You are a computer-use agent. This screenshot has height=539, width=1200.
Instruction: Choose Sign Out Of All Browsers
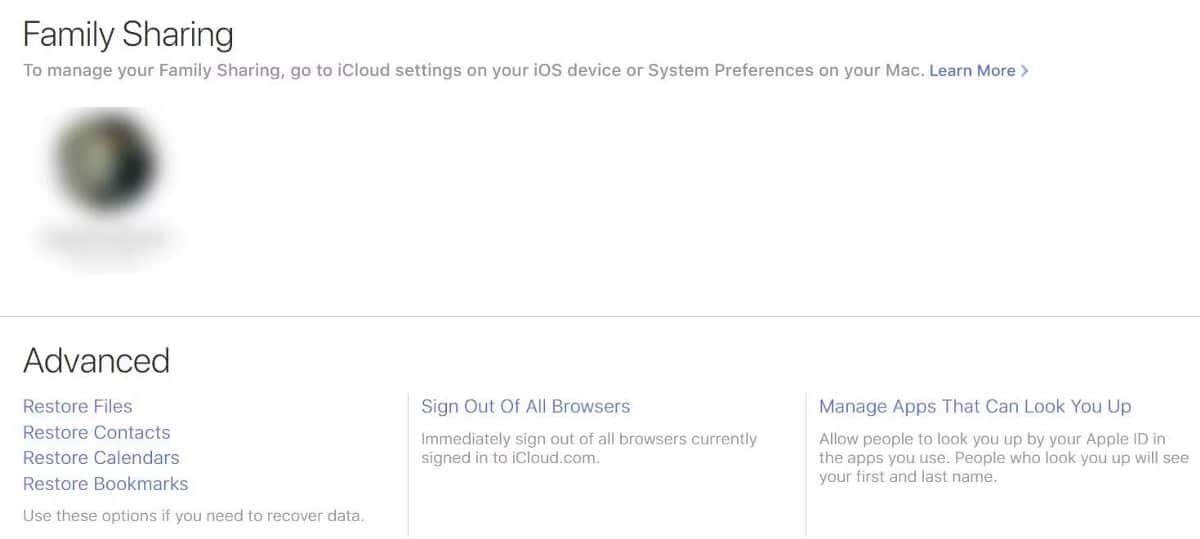[526, 406]
